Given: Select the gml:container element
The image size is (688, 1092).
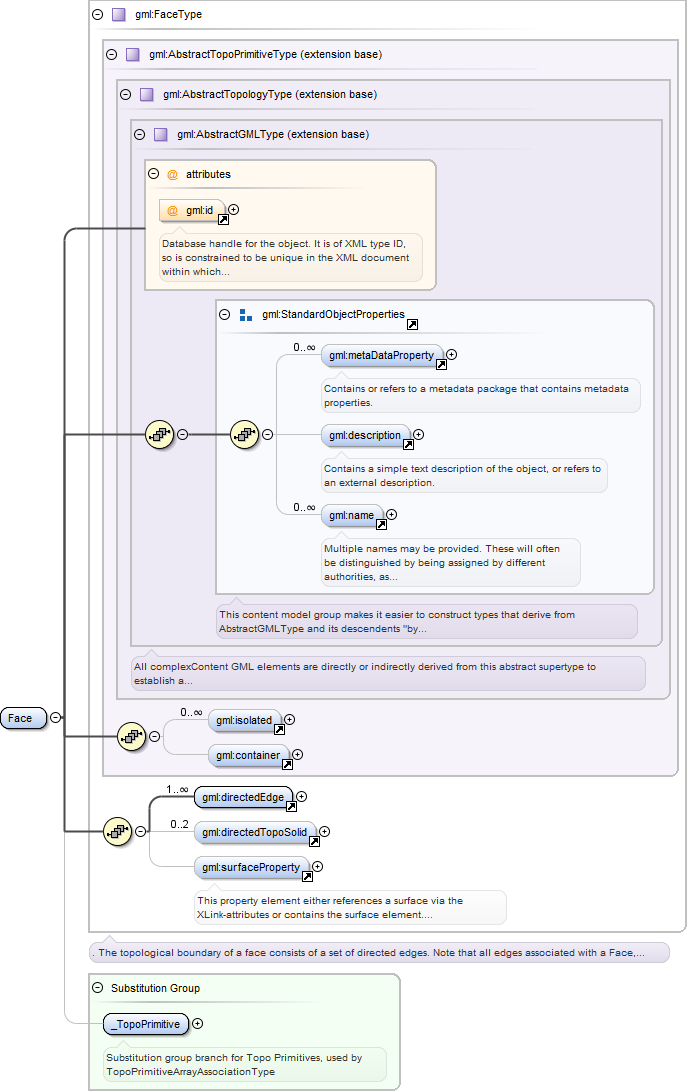Looking at the screenshot, I should click(x=249, y=755).
